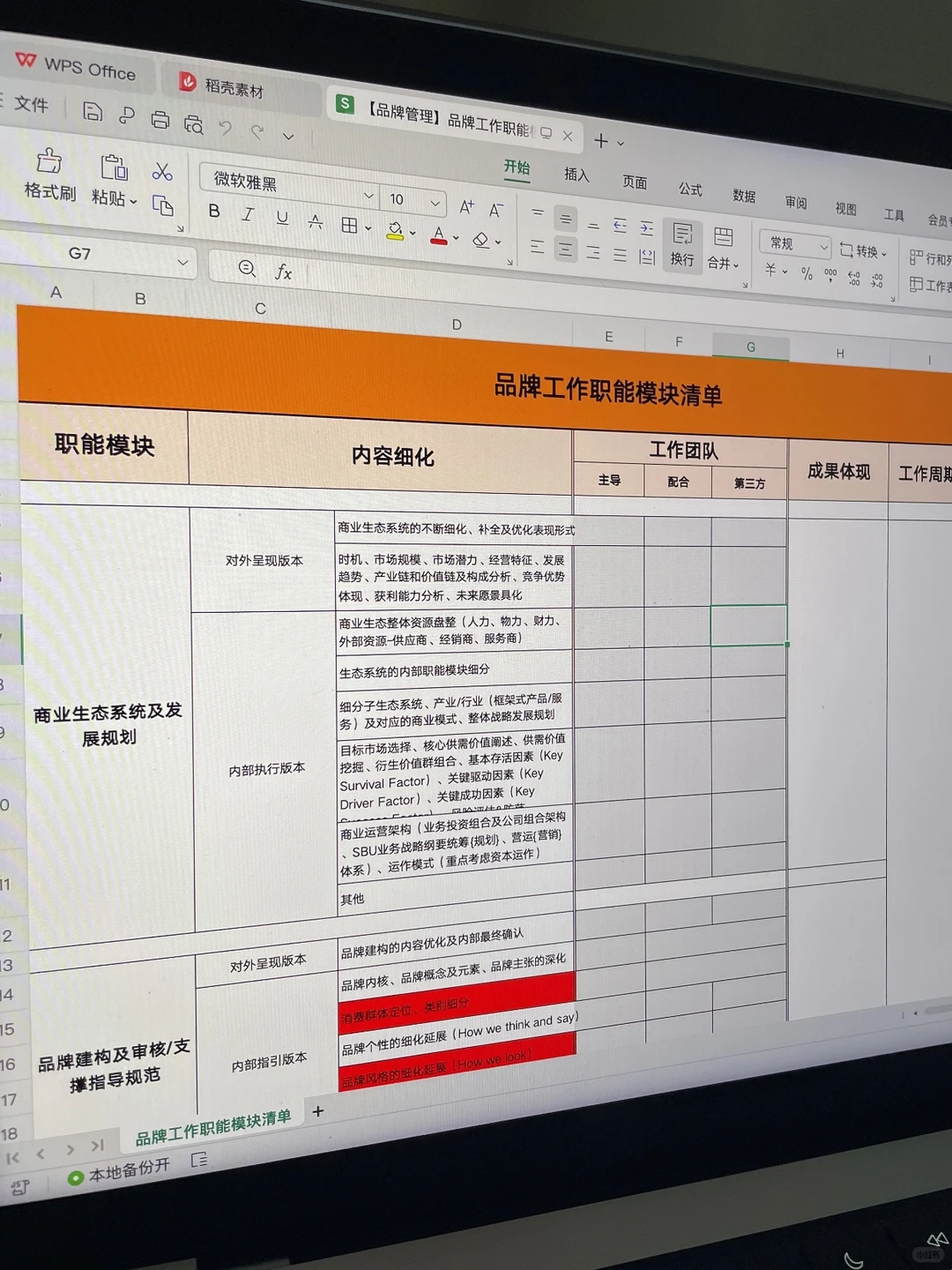Open the 文件 menu
Image resolution: width=952 pixels, height=1270 pixels.
tap(33, 105)
